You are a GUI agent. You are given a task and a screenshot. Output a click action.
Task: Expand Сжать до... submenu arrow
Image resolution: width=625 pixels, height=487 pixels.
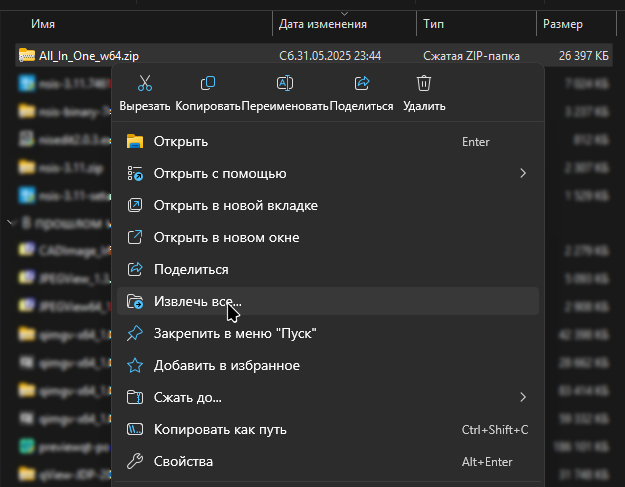coord(523,397)
